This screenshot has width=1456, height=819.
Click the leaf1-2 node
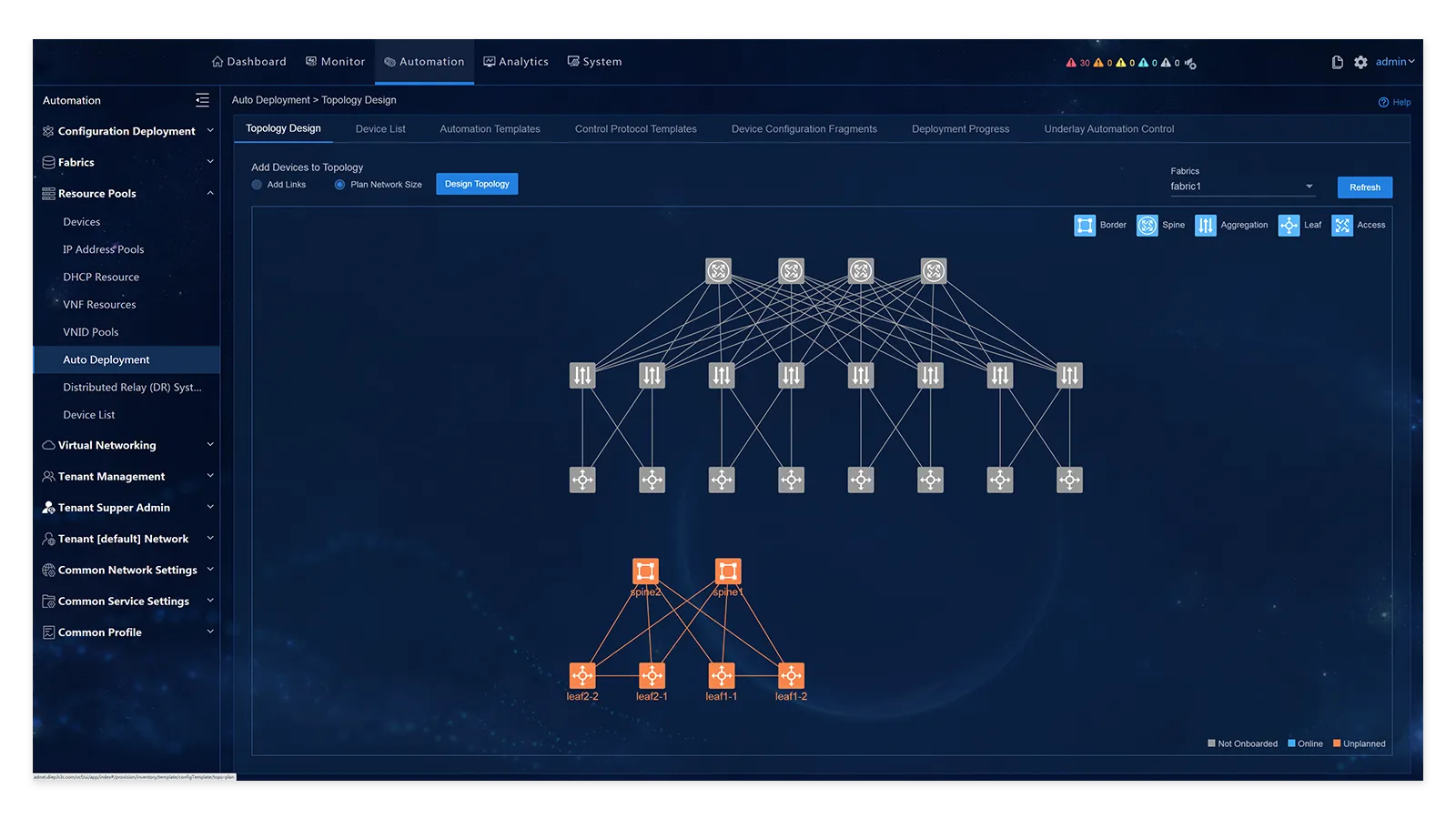point(791,675)
